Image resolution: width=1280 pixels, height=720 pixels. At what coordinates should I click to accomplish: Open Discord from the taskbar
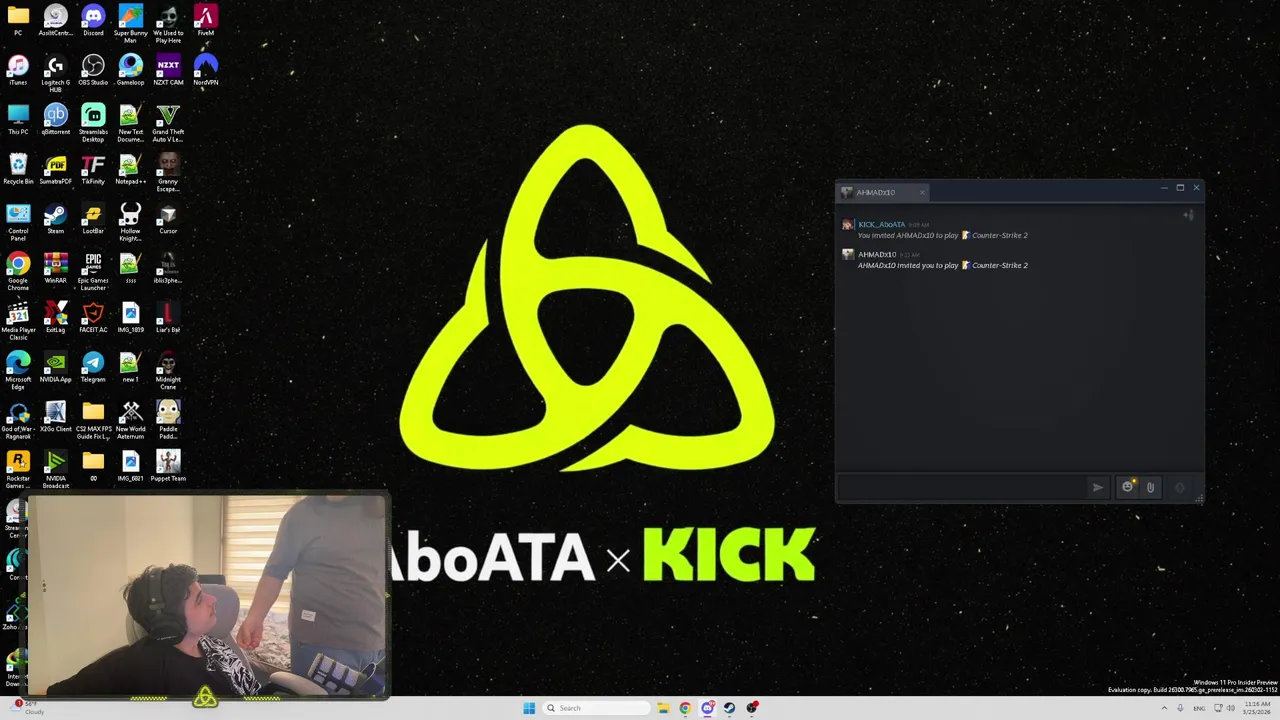[x=707, y=708]
